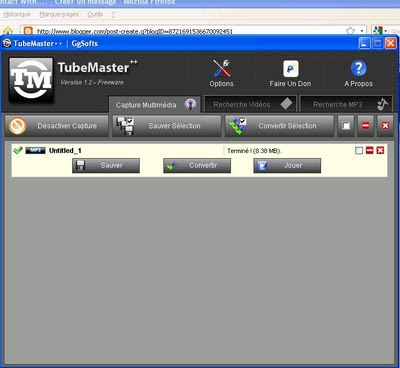Viewport: 400px width, 368px height.
Task: Maximize the TubeMaster window
Action: (x=378, y=43)
